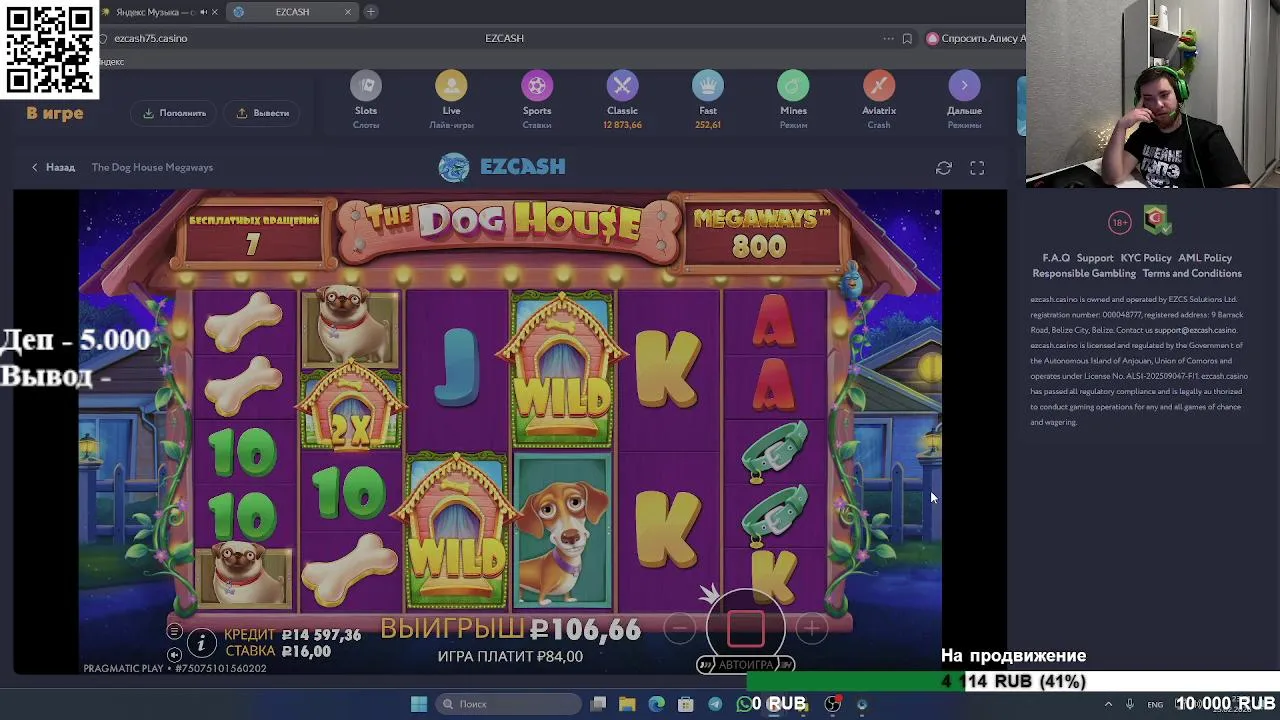Screen dimensions: 1280x720
Task: Close the EZCASH browser tab
Action: [x=348, y=12]
